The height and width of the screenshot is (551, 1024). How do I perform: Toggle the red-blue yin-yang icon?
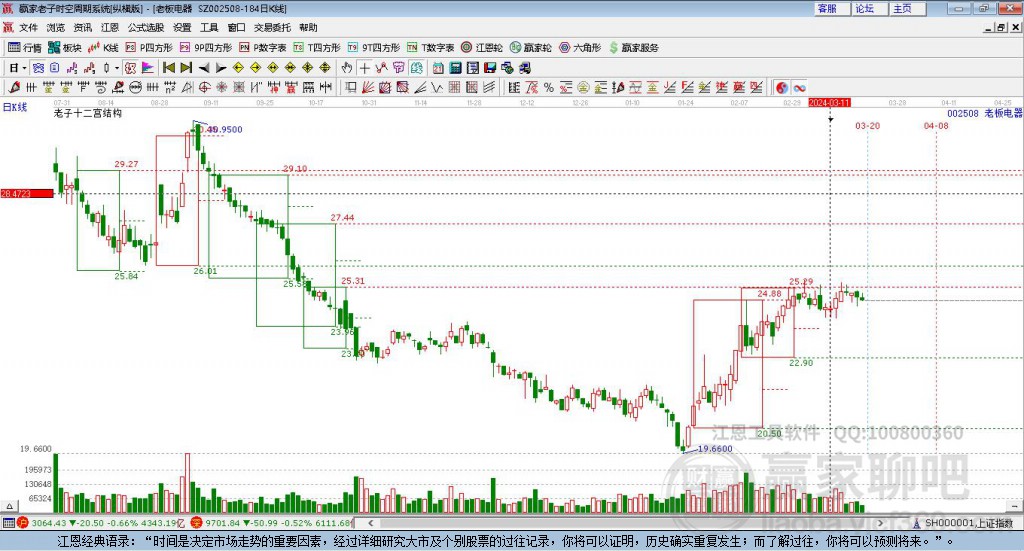(x=782, y=87)
